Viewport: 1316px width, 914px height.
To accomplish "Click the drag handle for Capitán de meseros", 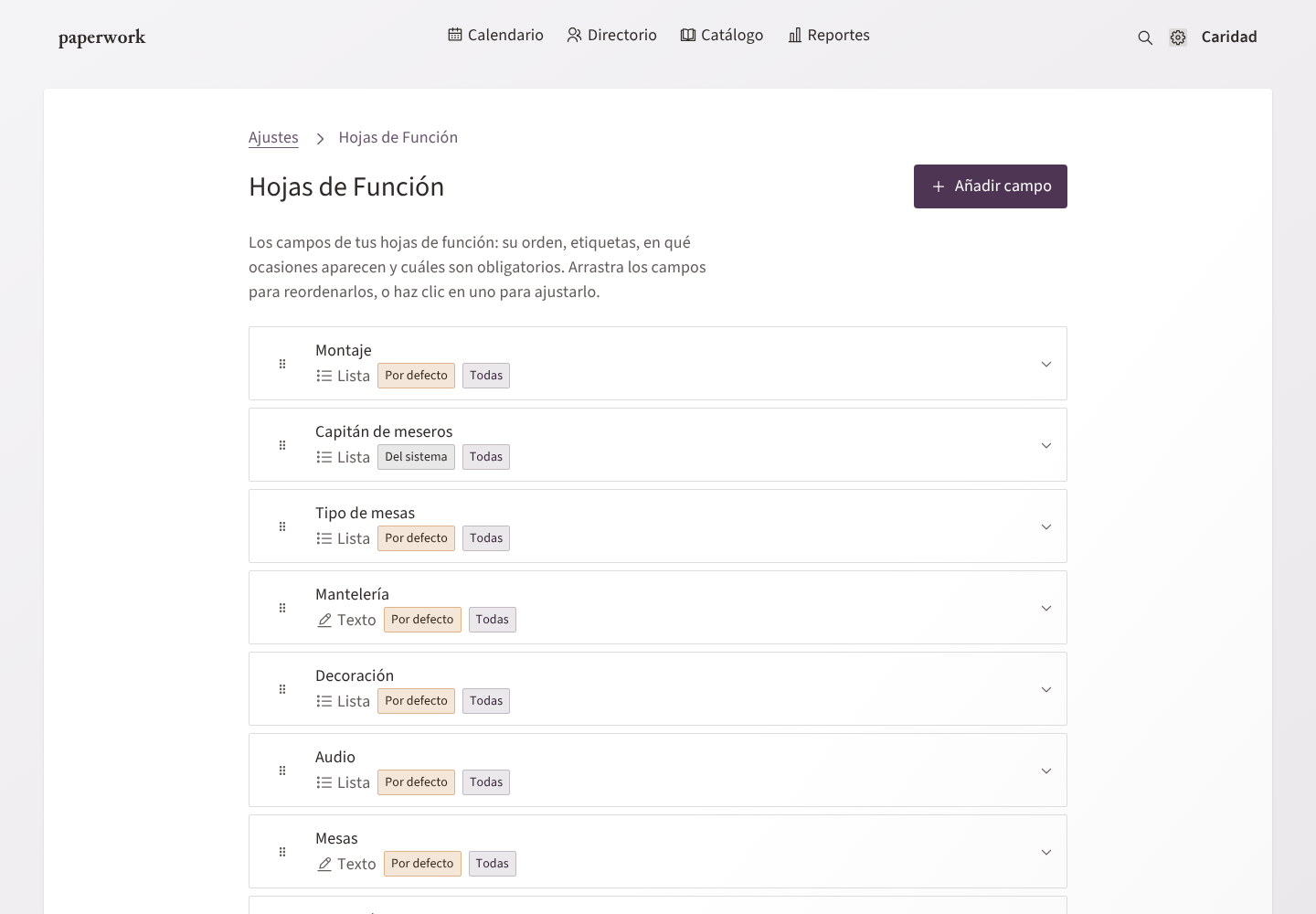I will click(x=282, y=445).
